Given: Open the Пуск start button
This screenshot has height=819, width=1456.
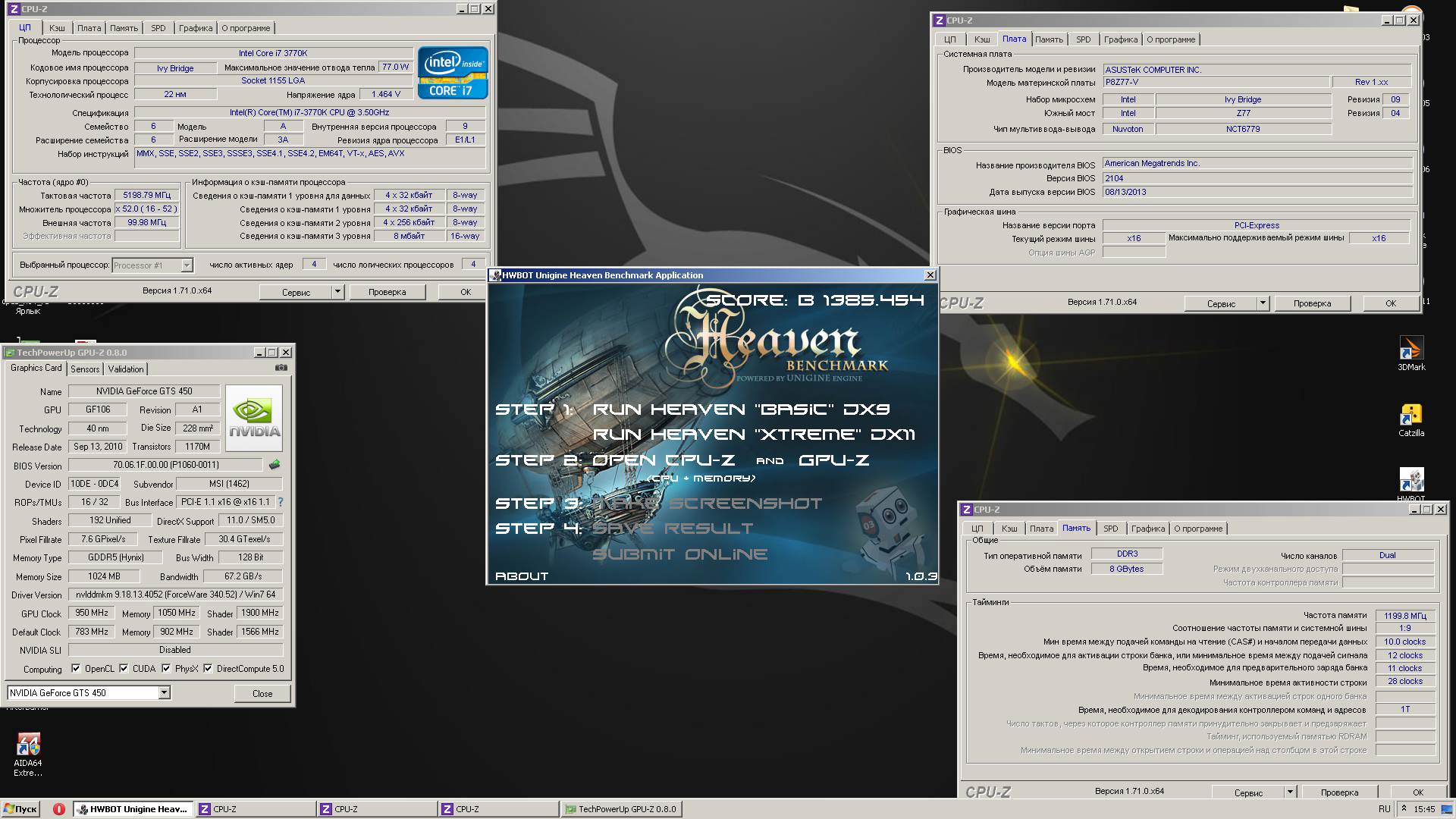Looking at the screenshot, I should 20,809.
